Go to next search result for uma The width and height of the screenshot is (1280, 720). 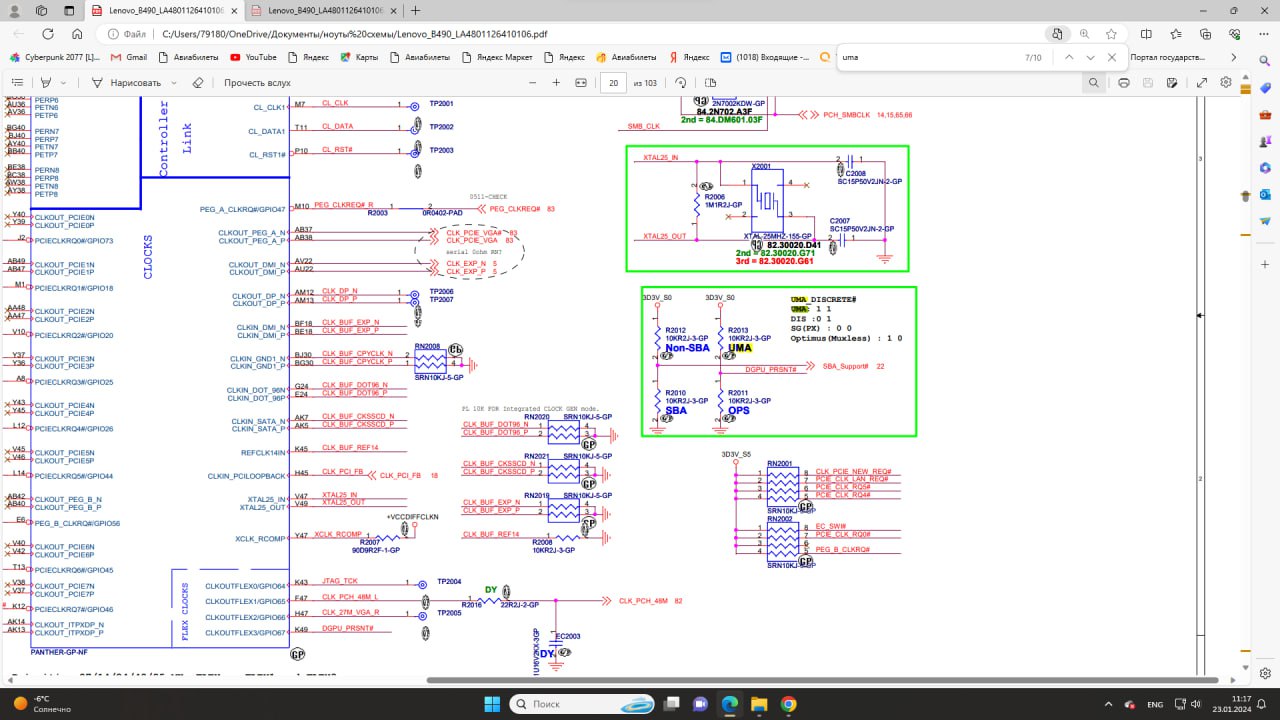pyautogui.click(x=1091, y=57)
